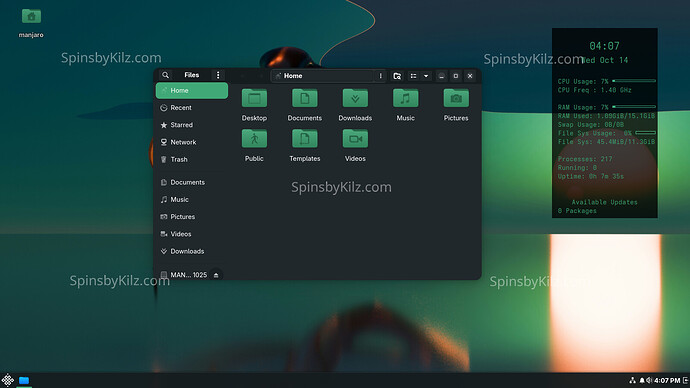Image resolution: width=690 pixels, height=388 pixels.
Task: Select the Public folder icon
Action: 254,139
